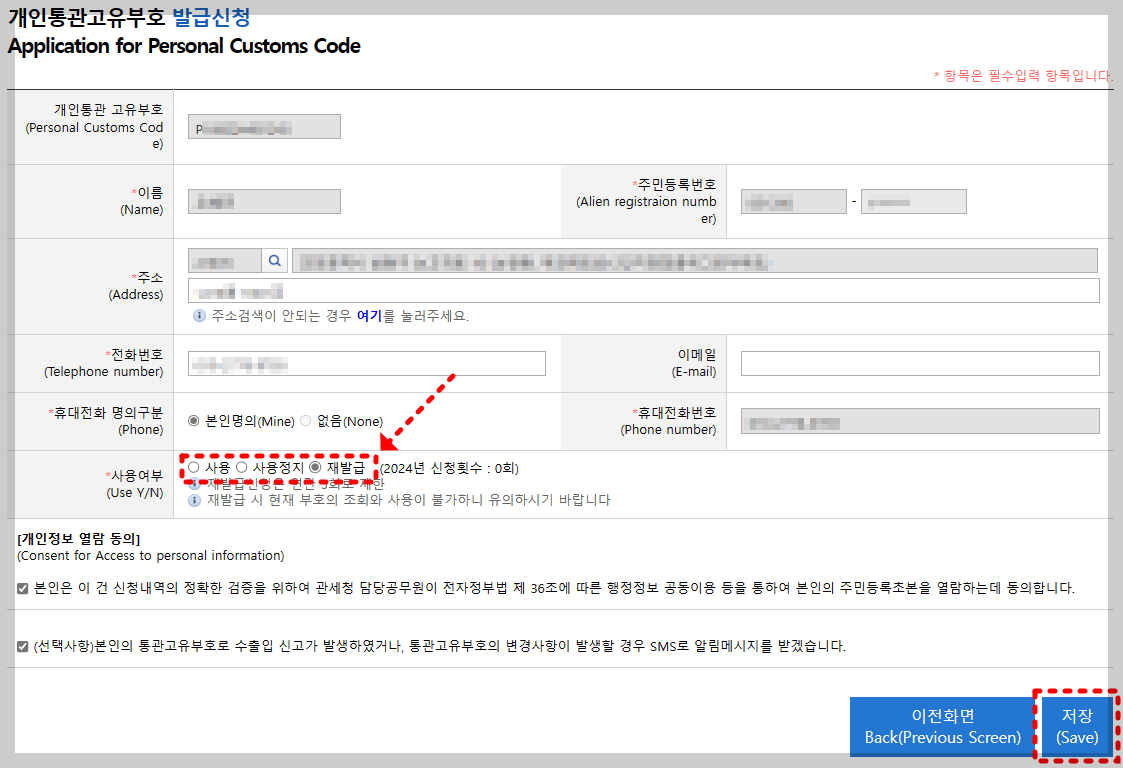Select the 사용 (Use) radio button
Viewport: 1123px width, 768px height.
[193, 467]
